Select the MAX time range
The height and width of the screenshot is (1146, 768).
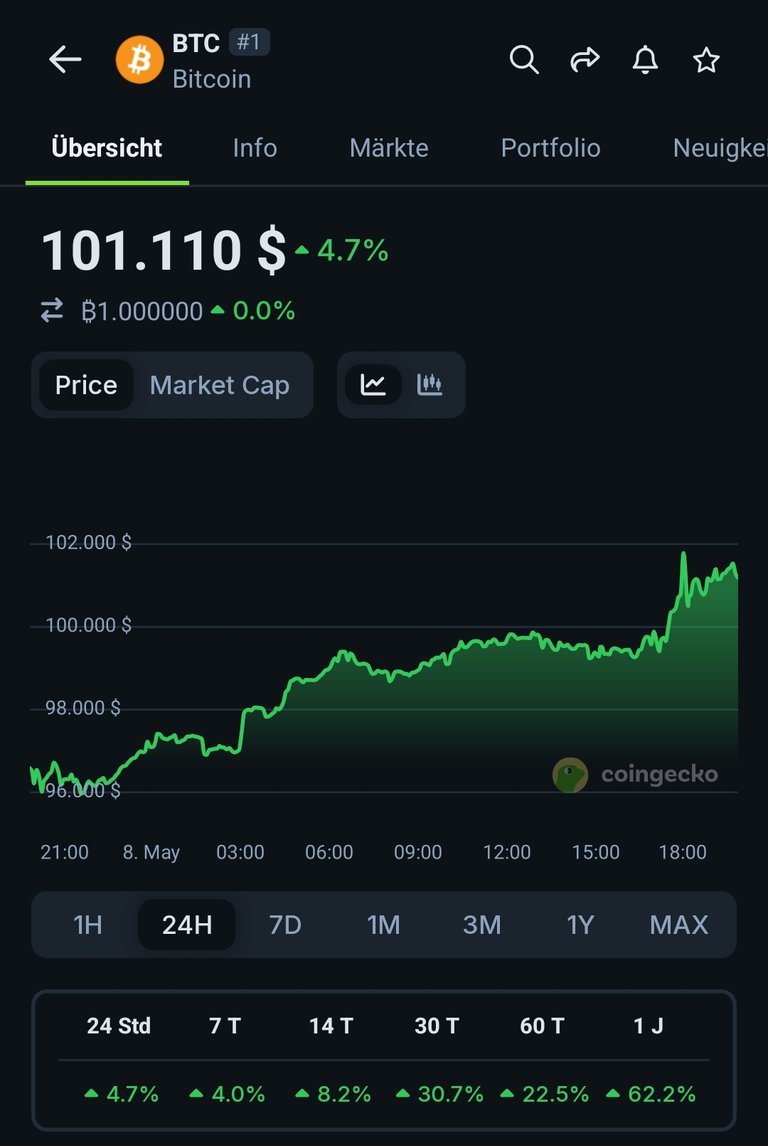pyautogui.click(x=679, y=925)
